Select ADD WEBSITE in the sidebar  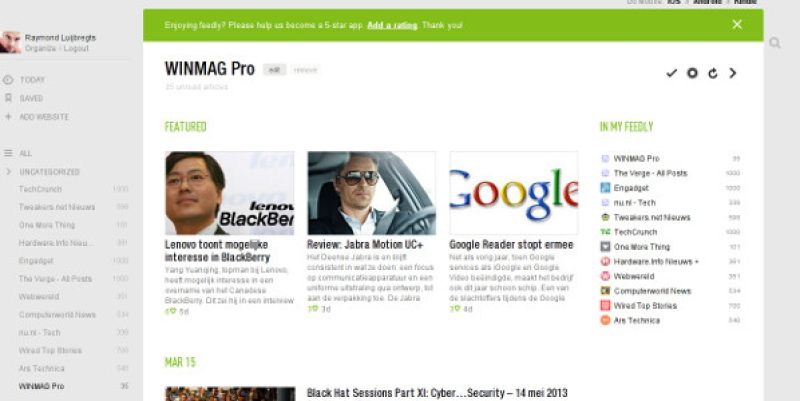[44, 117]
